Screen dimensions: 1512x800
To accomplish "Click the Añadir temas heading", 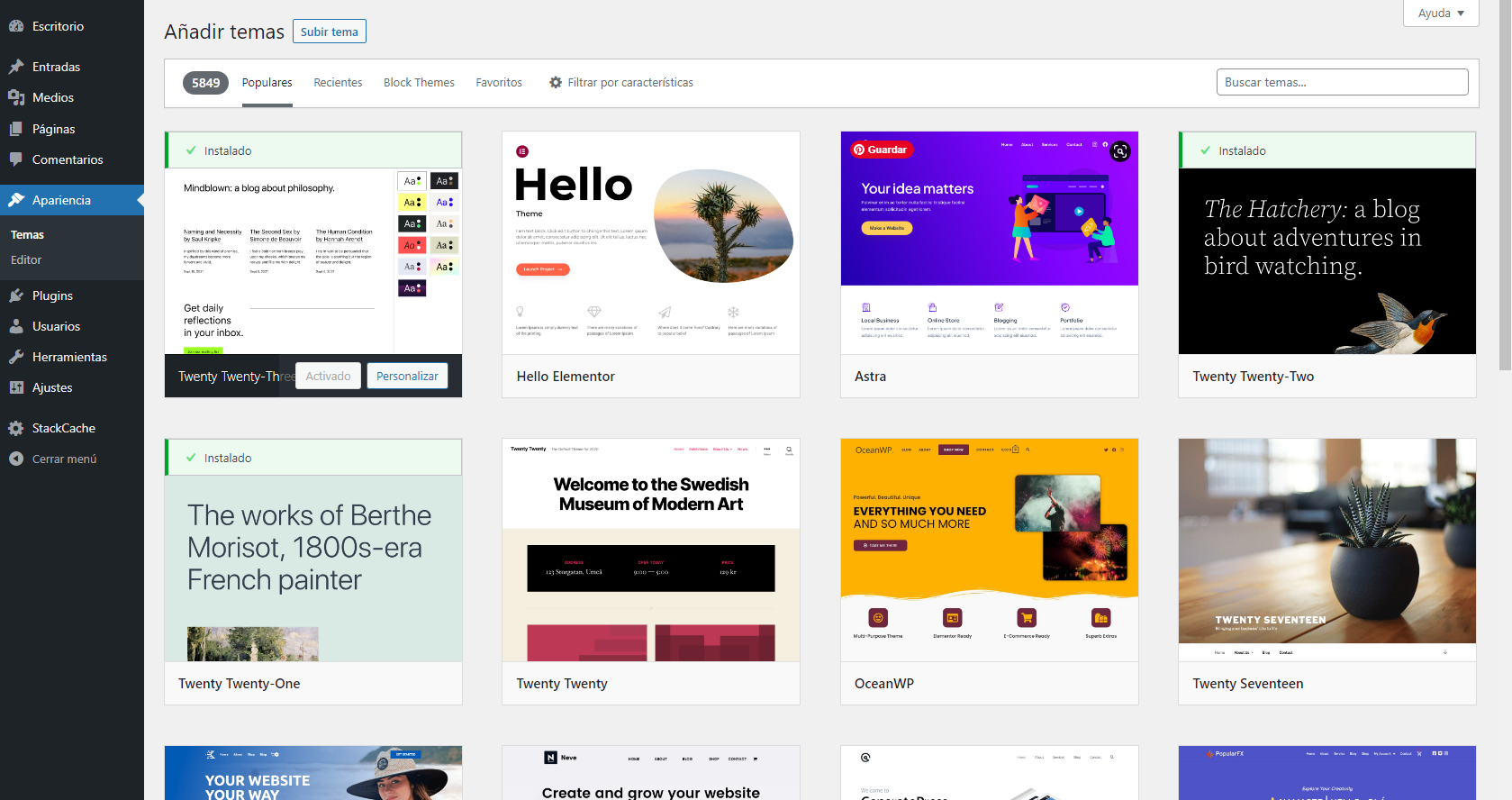I will [224, 32].
